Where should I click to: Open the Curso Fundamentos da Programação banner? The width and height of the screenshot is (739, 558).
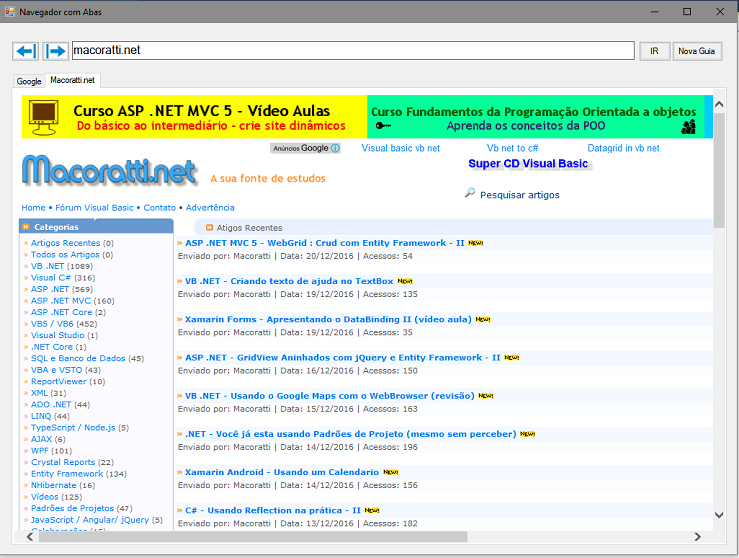coord(536,117)
